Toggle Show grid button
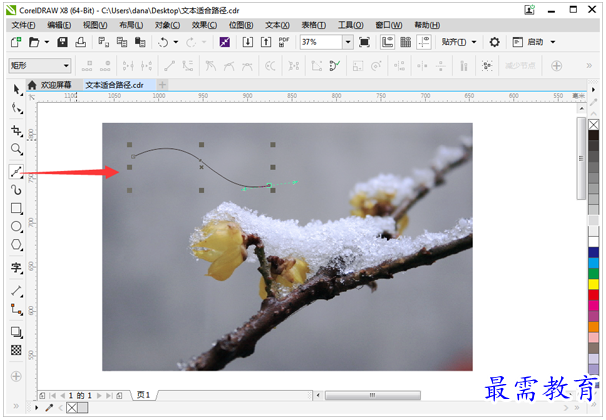This screenshot has width=606, height=420. coord(405,42)
